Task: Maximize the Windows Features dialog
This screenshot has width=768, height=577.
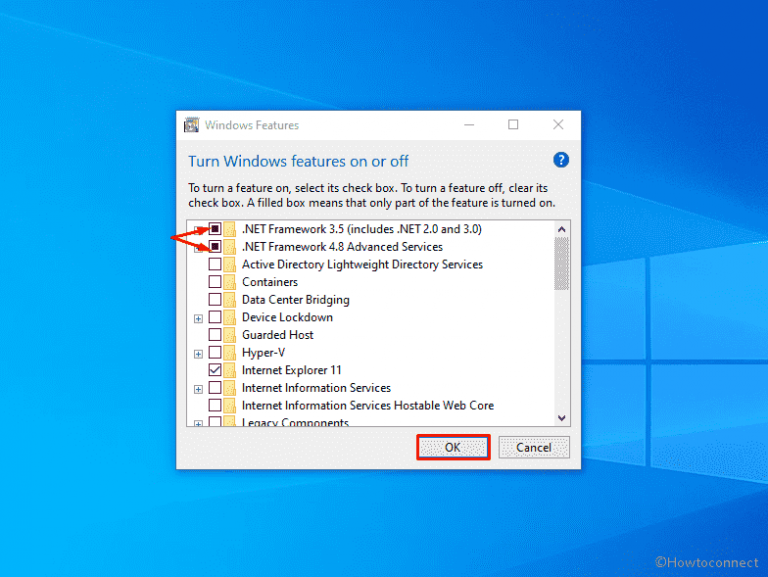Action: point(513,125)
